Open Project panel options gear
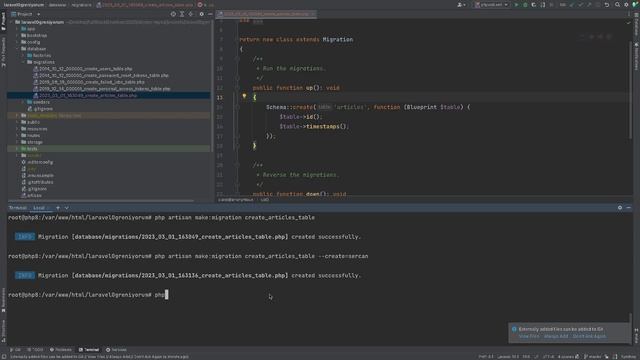Screen dimensions: 640x360 pyautogui.click(x=201, y=14)
